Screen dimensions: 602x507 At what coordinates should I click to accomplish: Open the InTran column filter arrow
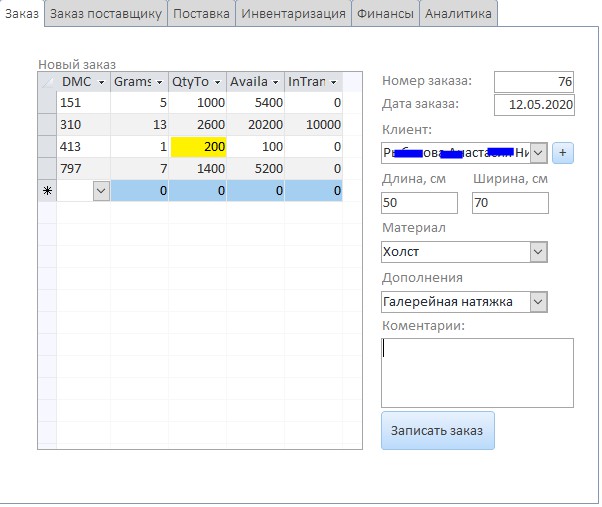pos(333,82)
